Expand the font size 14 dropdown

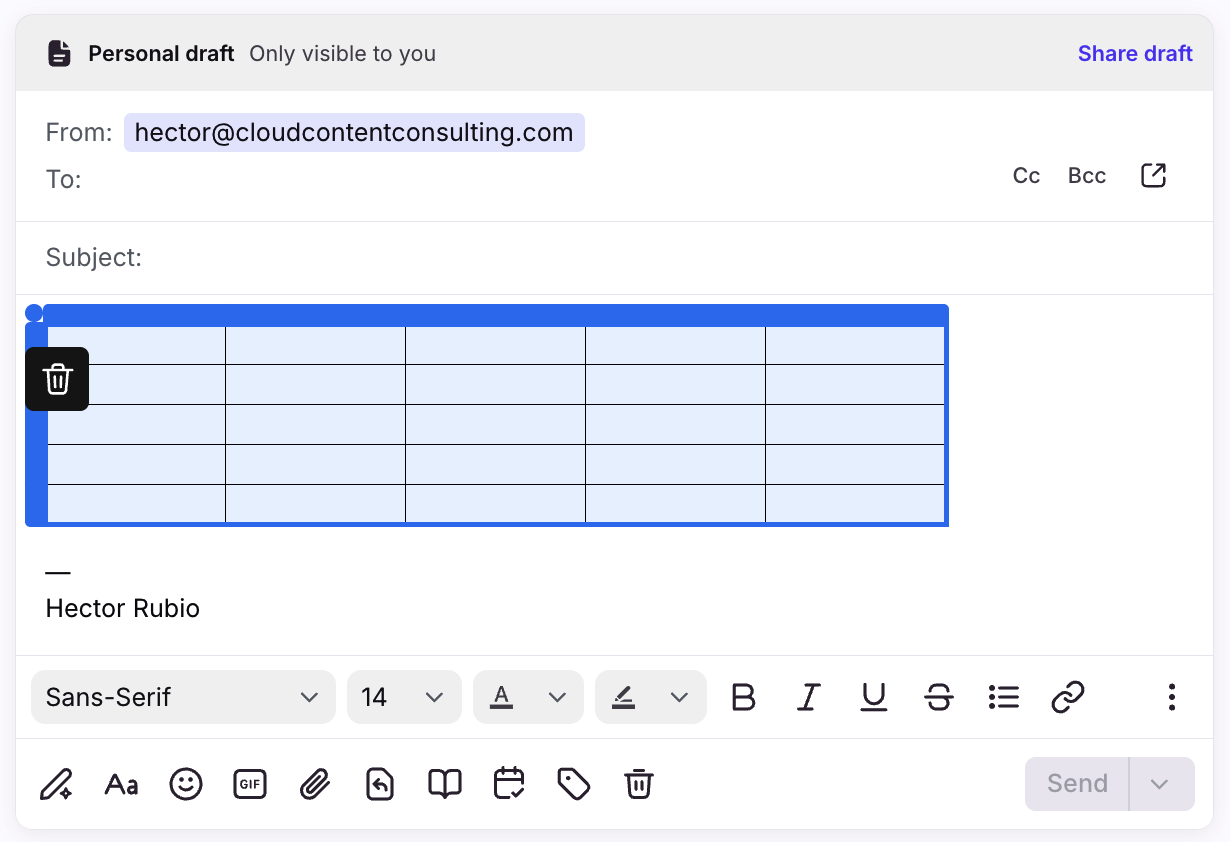point(404,697)
